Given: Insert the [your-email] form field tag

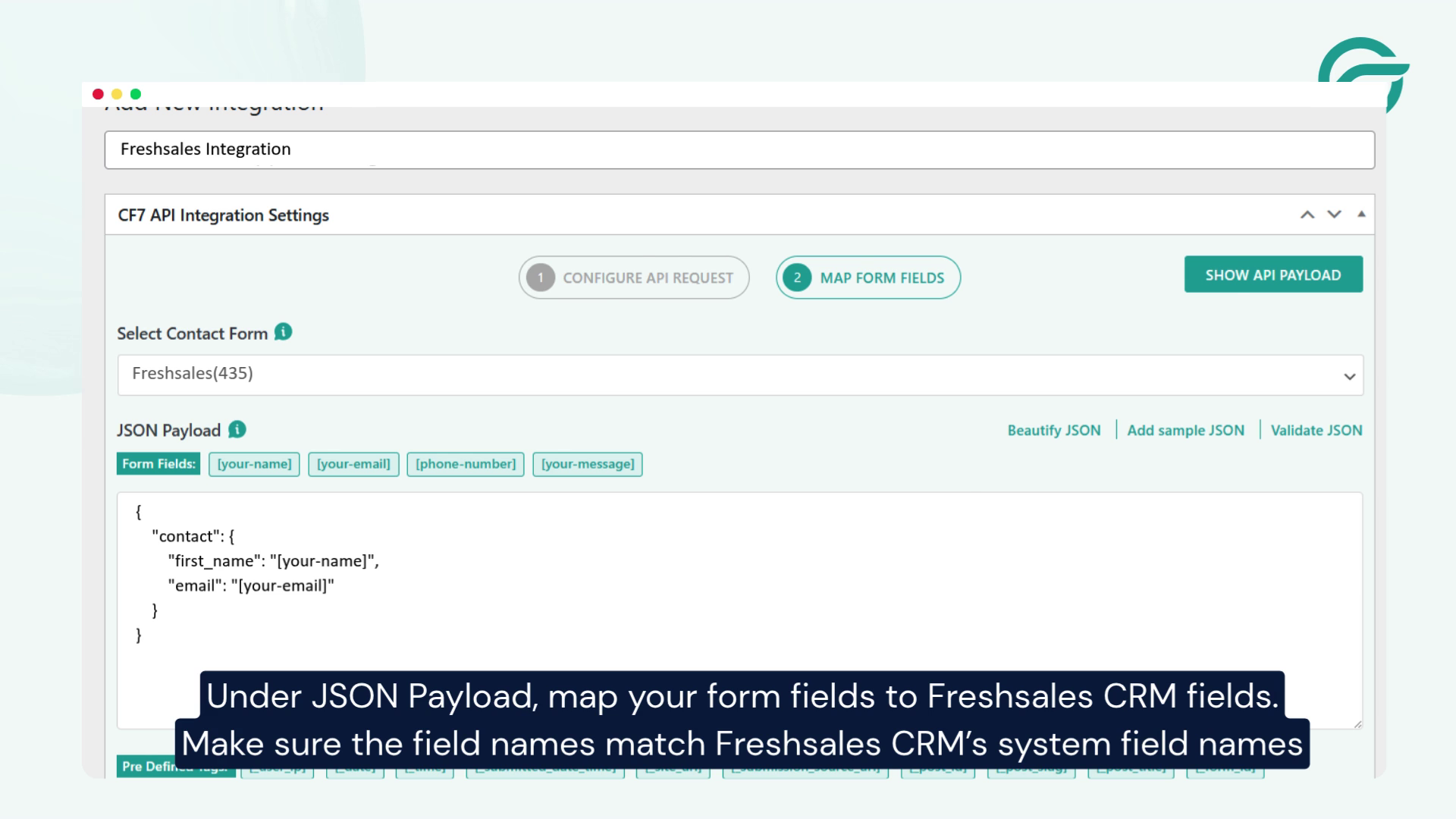Looking at the screenshot, I should click(x=353, y=464).
